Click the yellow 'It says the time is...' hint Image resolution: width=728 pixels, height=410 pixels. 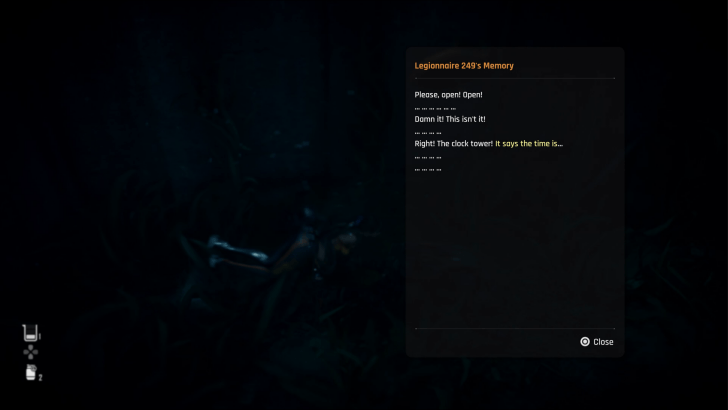[x=529, y=144]
